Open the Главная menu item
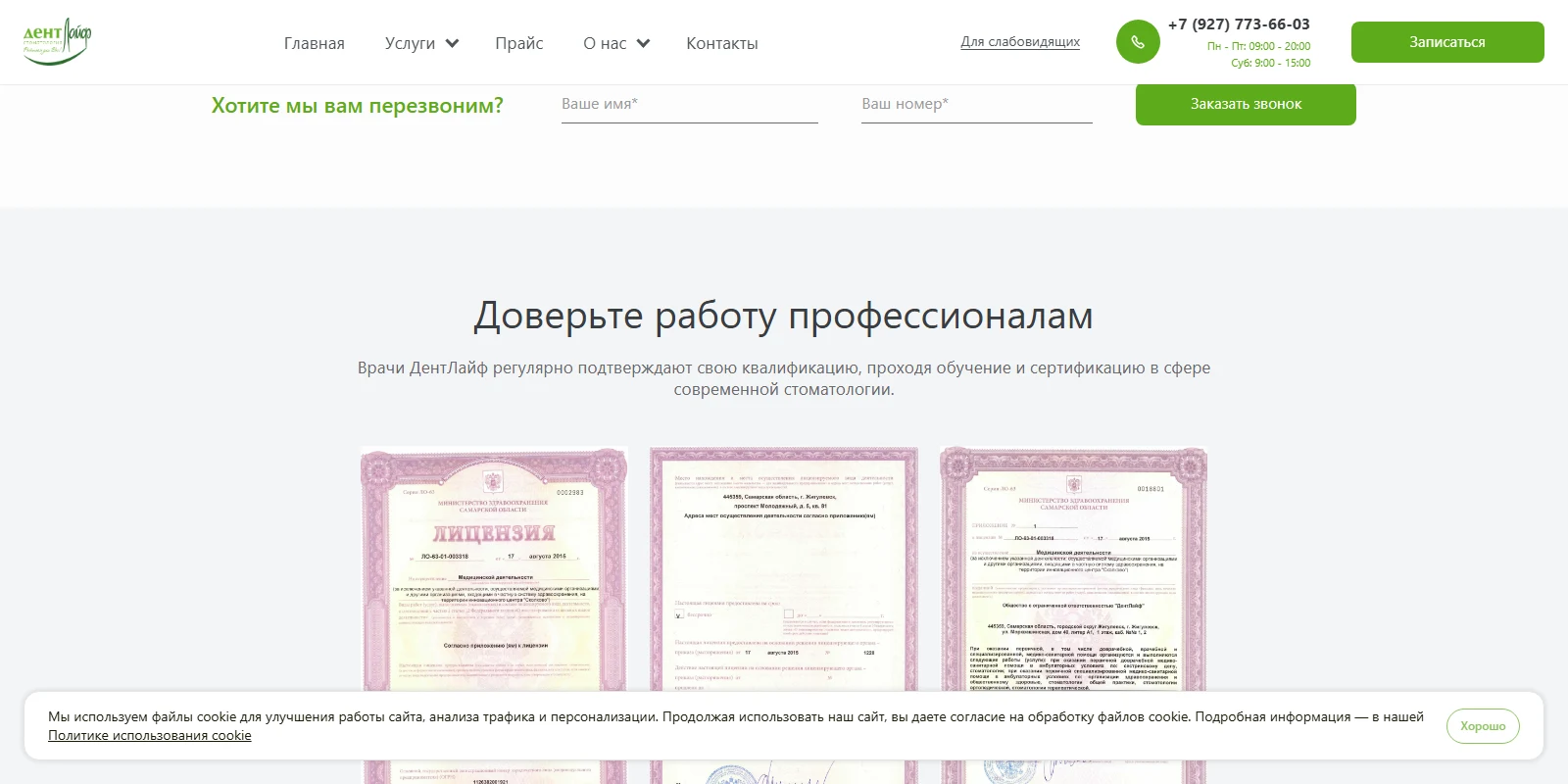The height and width of the screenshot is (784, 1568). 315,43
